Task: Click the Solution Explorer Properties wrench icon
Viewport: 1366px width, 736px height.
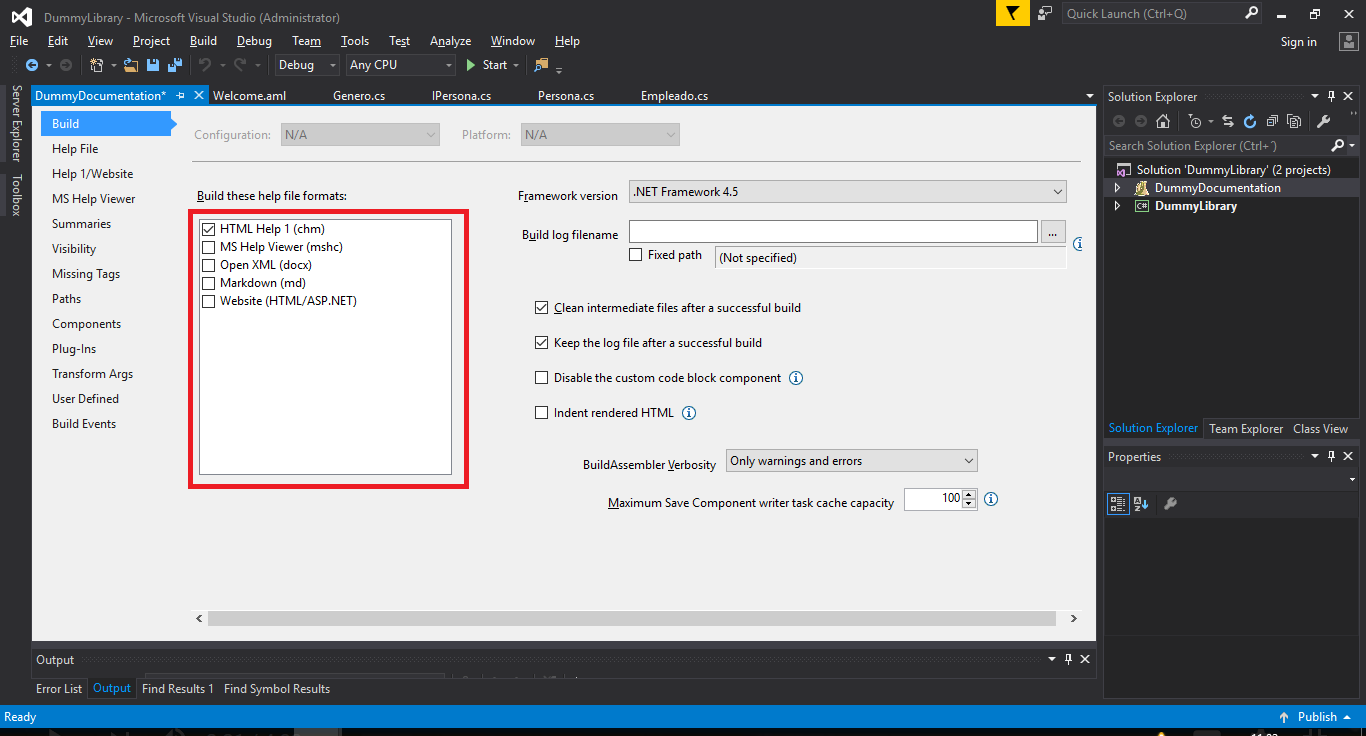Action: [x=1323, y=121]
